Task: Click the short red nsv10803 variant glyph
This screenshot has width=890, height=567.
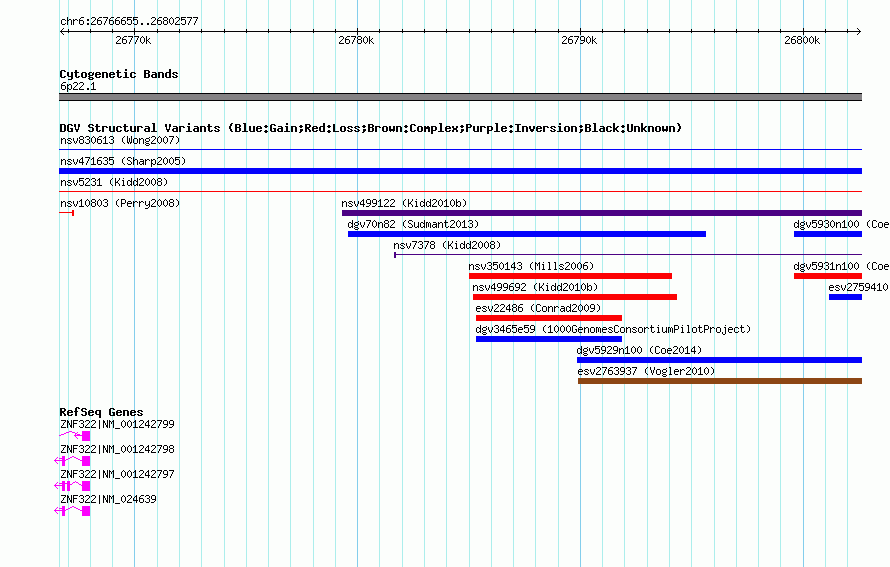Action: point(66,213)
